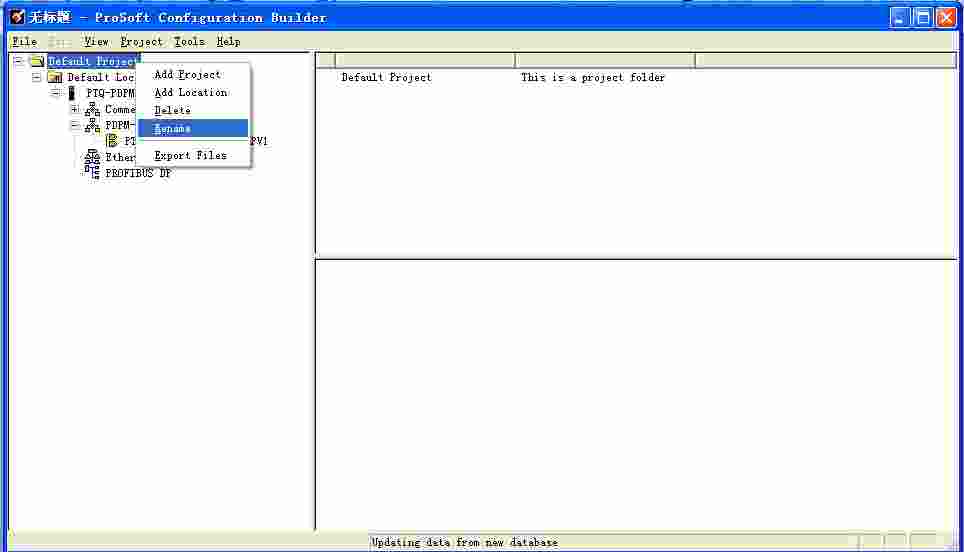Screen dimensions: 964x552
Task: Collapse the Default Location tree node
Action: click(37, 78)
